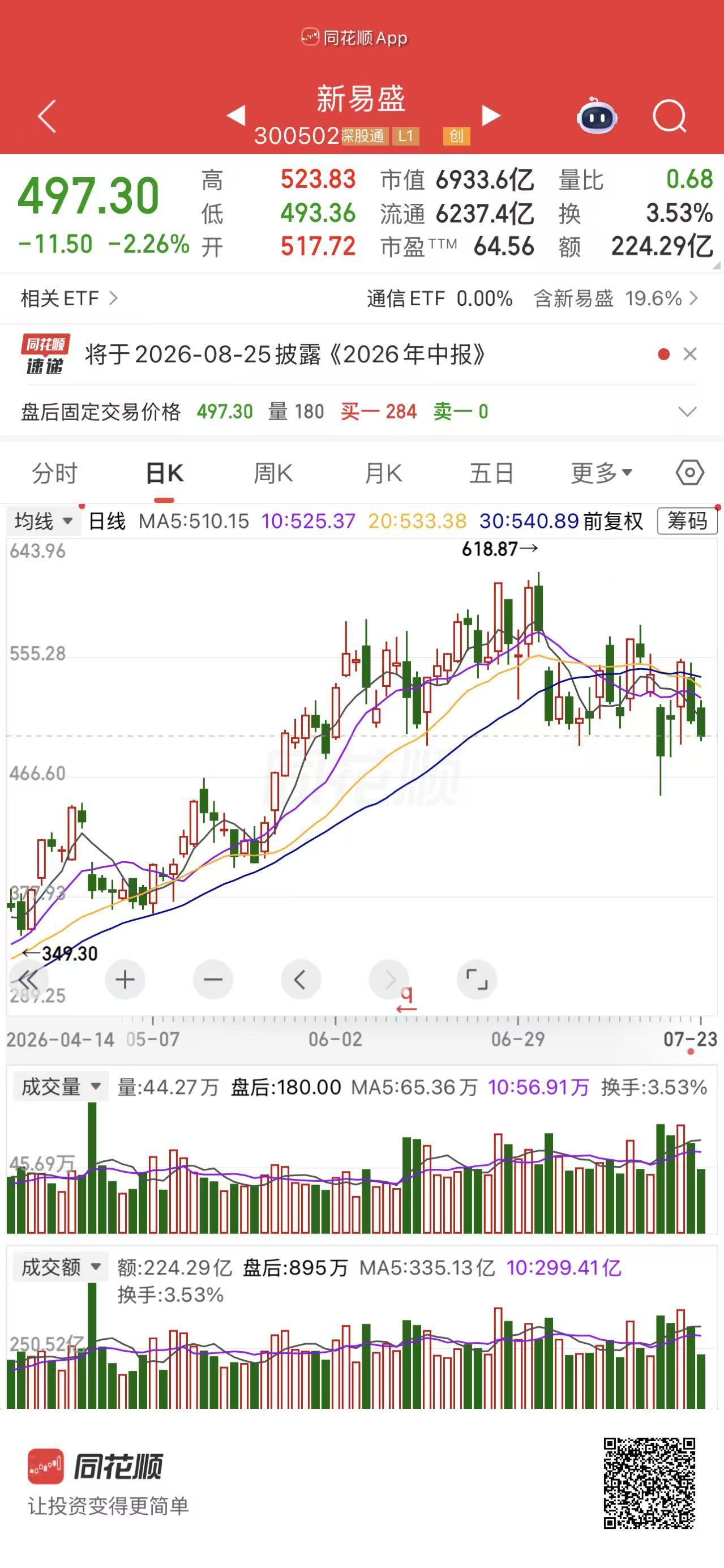Tap the 创 board badge
Viewport: 724px width, 1568px height.
tap(456, 136)
